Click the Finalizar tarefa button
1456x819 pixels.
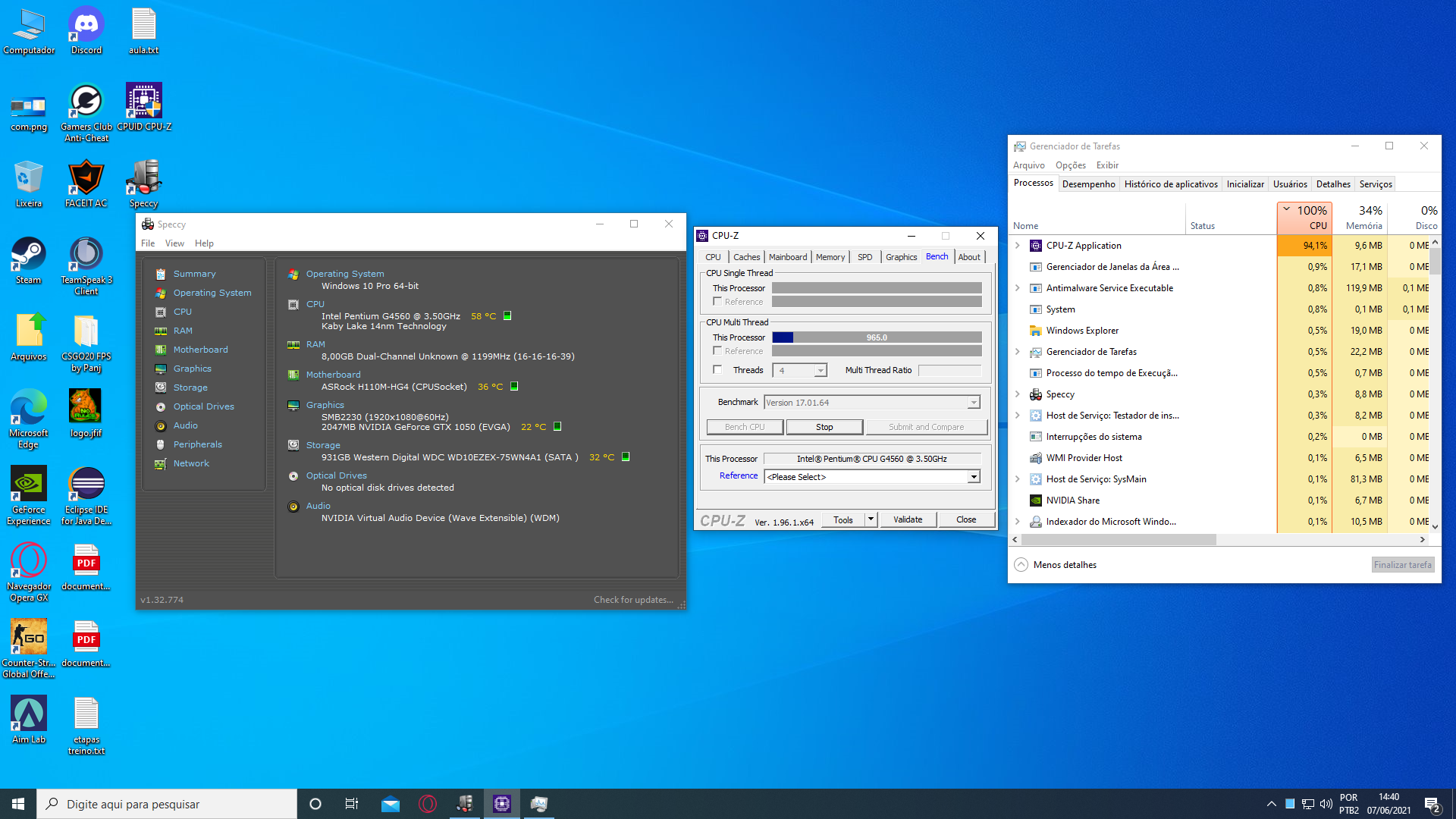pos(1403,565)
